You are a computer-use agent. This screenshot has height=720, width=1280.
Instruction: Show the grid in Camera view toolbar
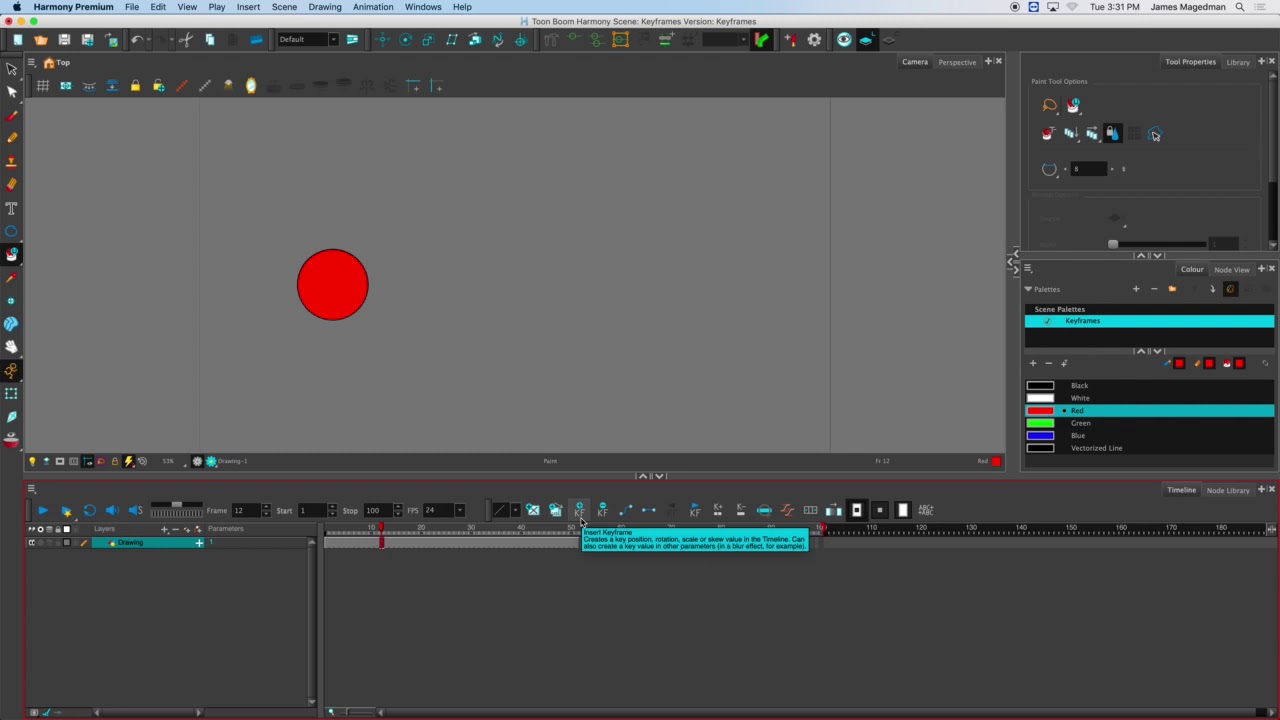(43, 86)
